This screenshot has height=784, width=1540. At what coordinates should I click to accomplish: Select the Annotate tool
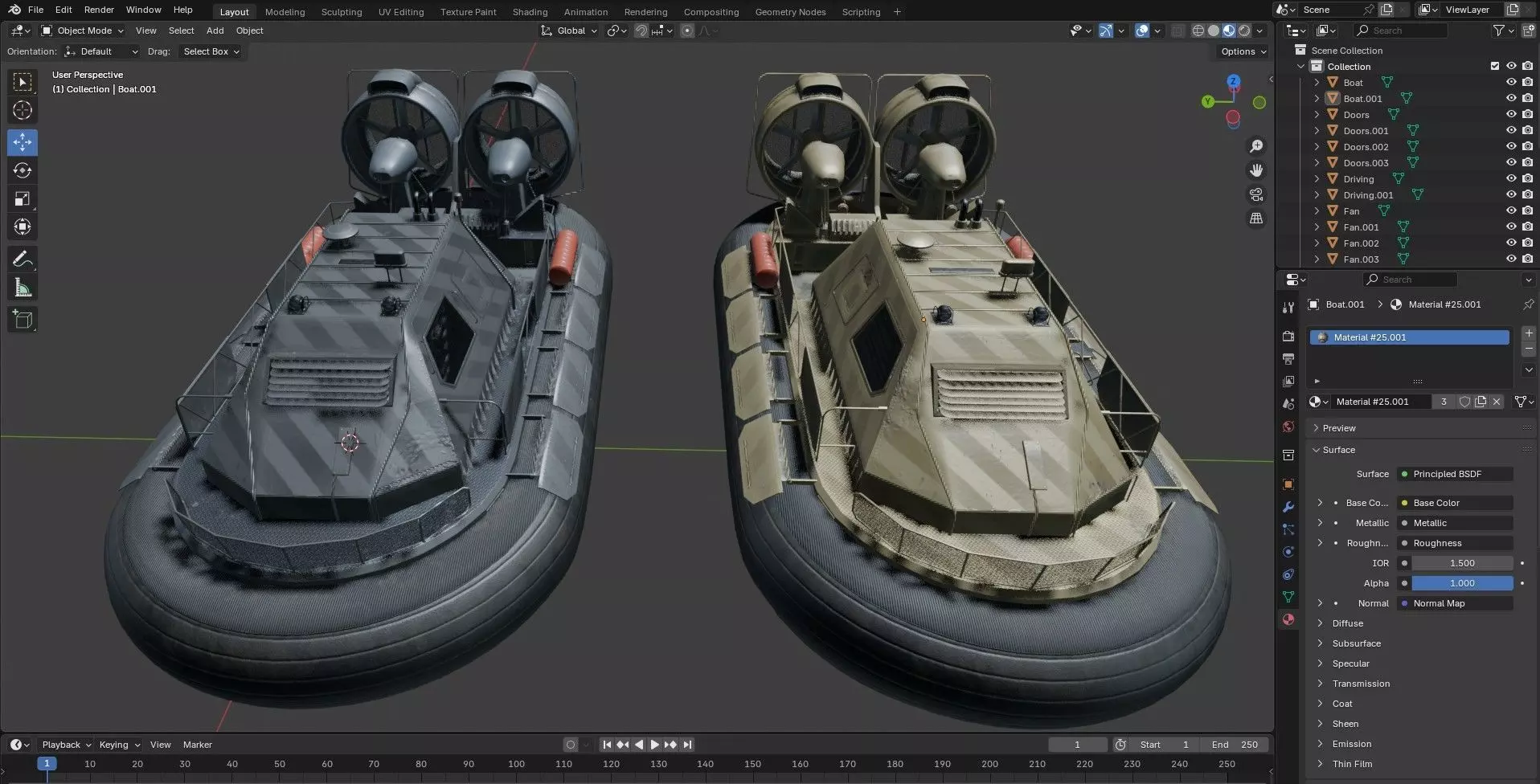point(23,259)
